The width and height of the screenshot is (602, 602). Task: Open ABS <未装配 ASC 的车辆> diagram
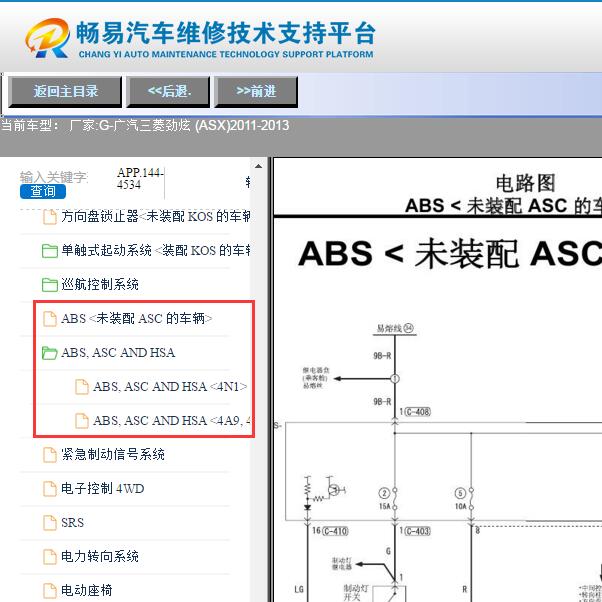[136, 318]
